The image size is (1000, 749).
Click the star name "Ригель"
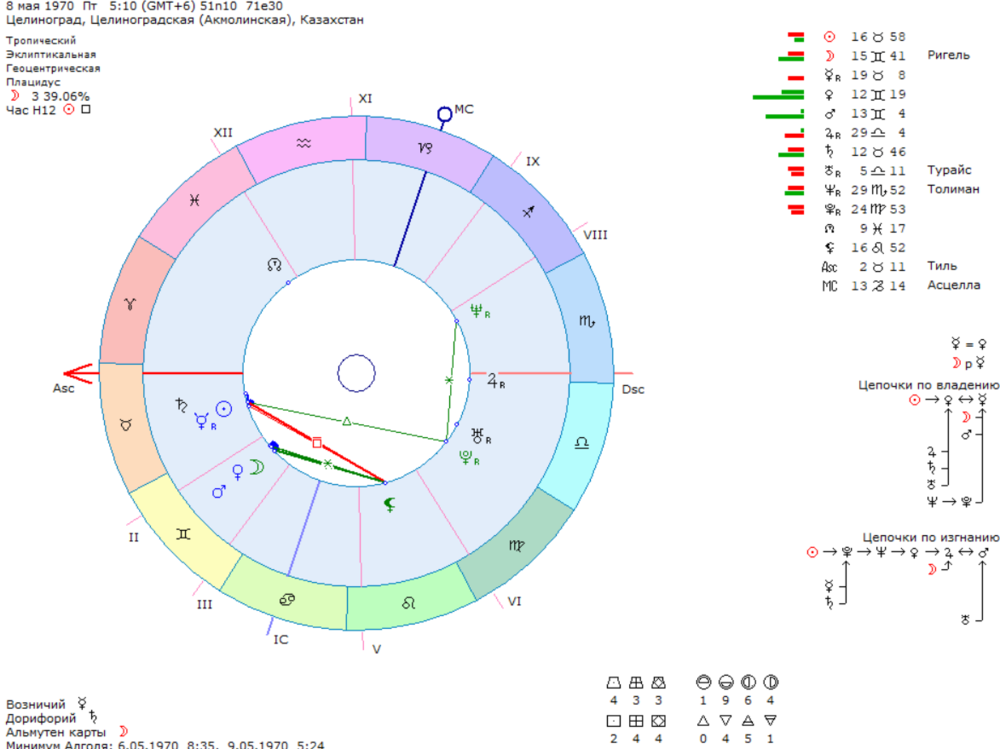tap(948, 55)
